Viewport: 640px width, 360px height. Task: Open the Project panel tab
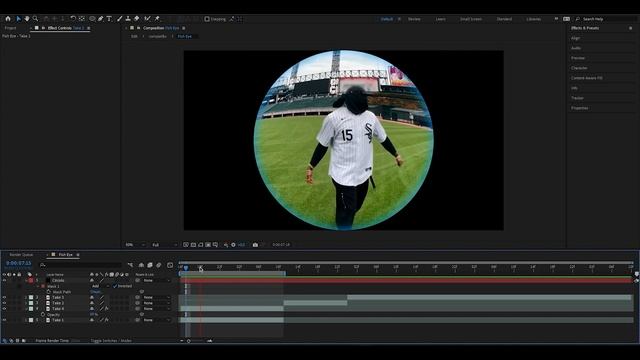tap(11, 28)
